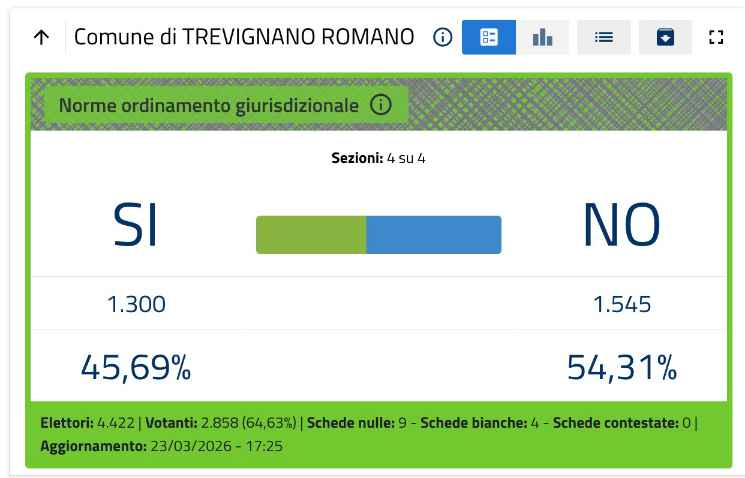Click the 1.300 SI vote count
The image size is (745, 478).
point(136,304)
